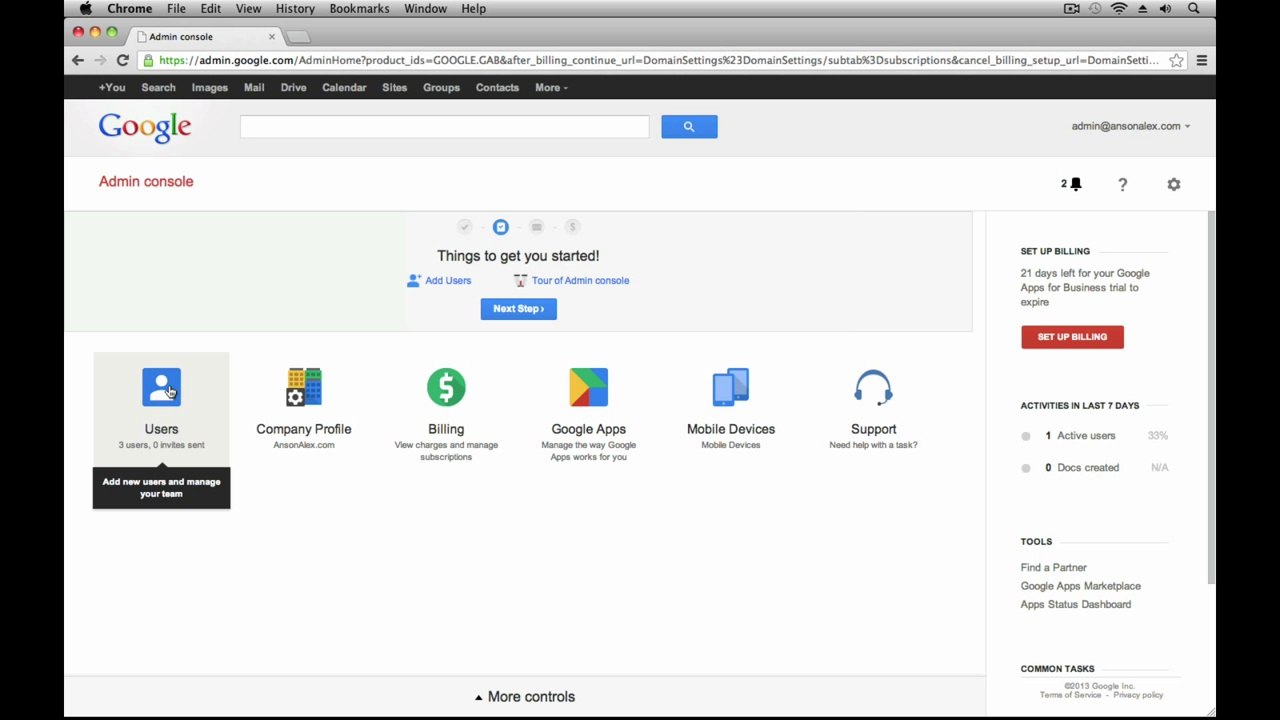Open the Mobile Devices icon

(731, 387)
